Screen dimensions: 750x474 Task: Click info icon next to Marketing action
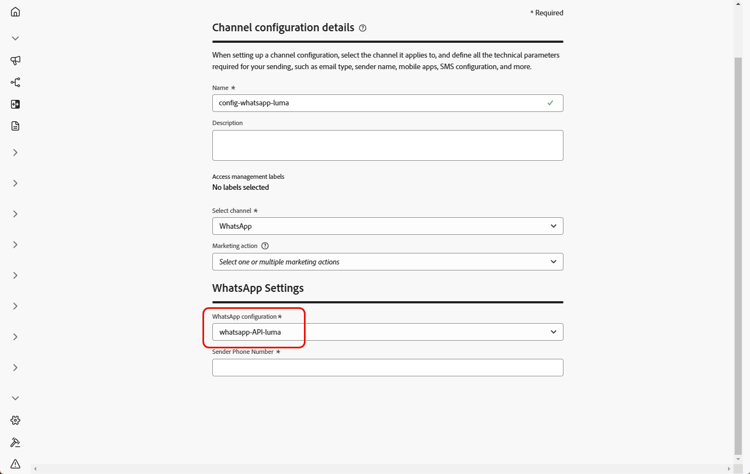pyautogui.click(x=265, y=246)
